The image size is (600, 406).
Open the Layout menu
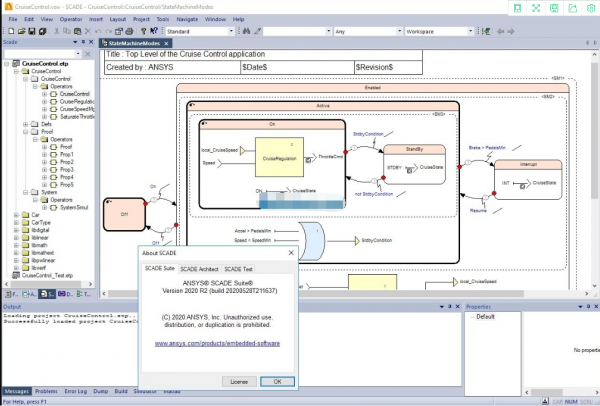(117, 19)
